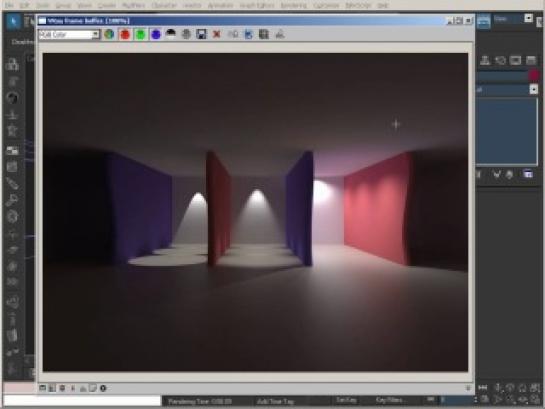Open the Key Filters button
Viewport: 545px width, 409px height.
[x=389, y=400]
